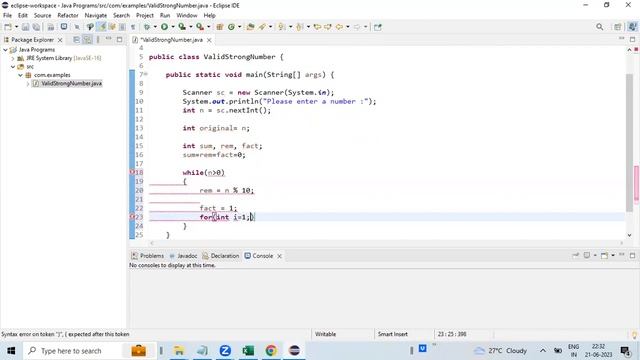Screen dimensions: 640x360
Task: Open the Source menu
Action: coord(42,15)
